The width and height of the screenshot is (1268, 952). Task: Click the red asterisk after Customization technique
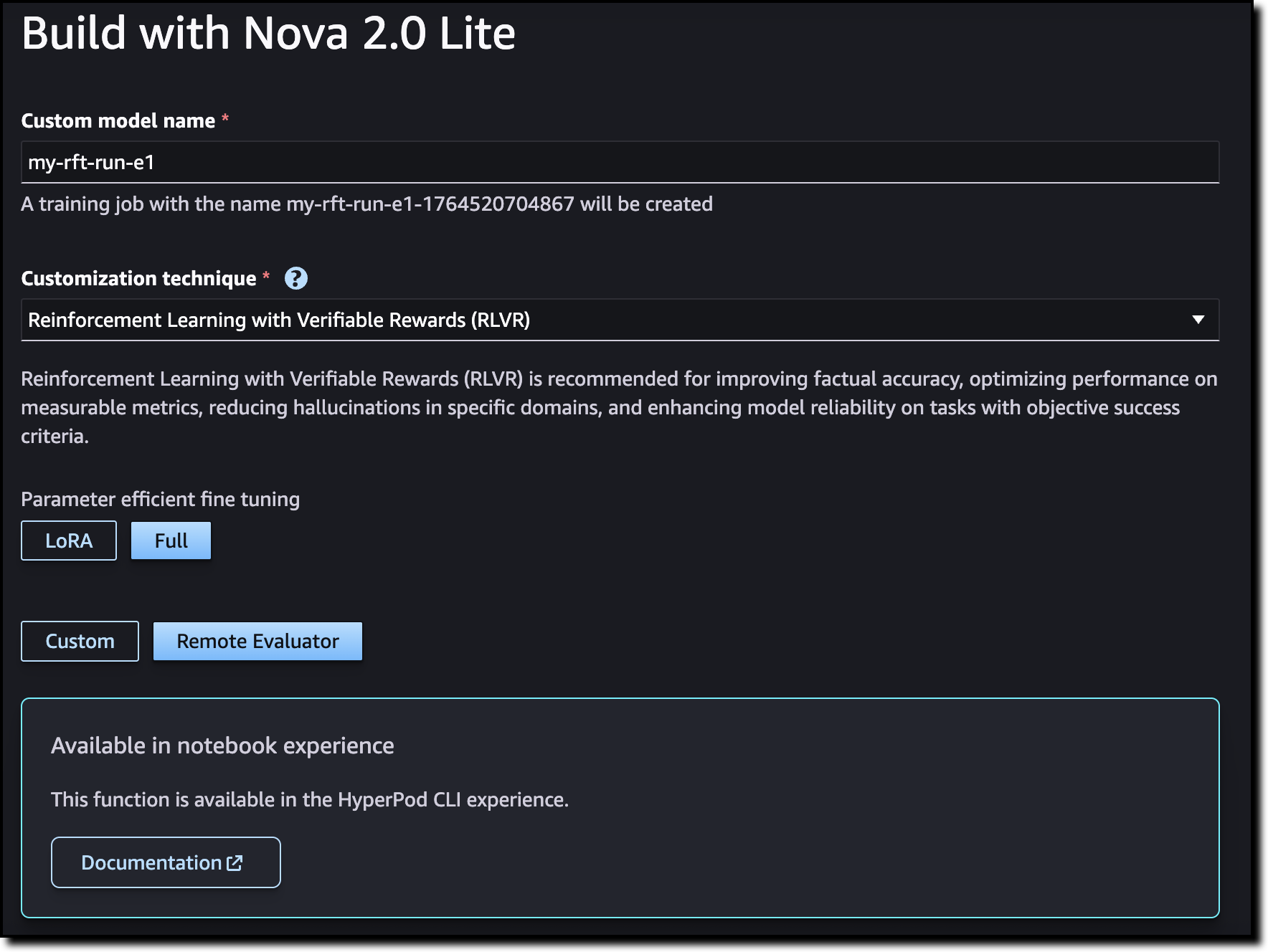[266, 277]
